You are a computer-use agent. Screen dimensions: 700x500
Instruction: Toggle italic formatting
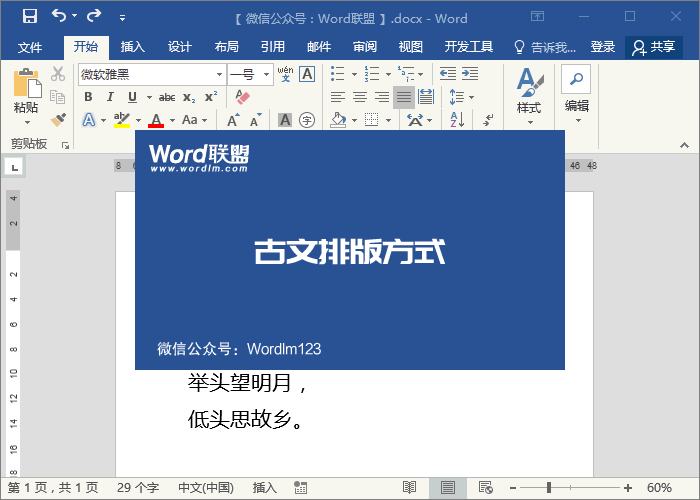click(x=110, y=97)
